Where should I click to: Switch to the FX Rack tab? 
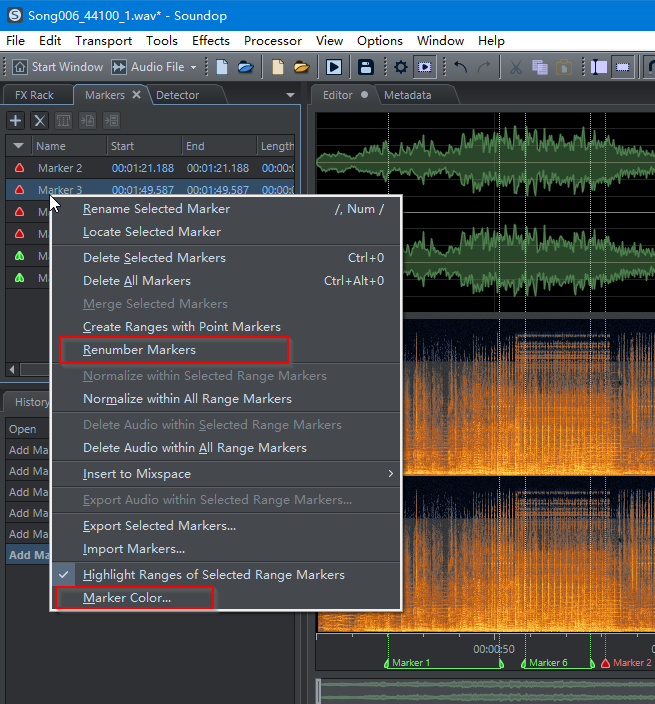(34, 95)
